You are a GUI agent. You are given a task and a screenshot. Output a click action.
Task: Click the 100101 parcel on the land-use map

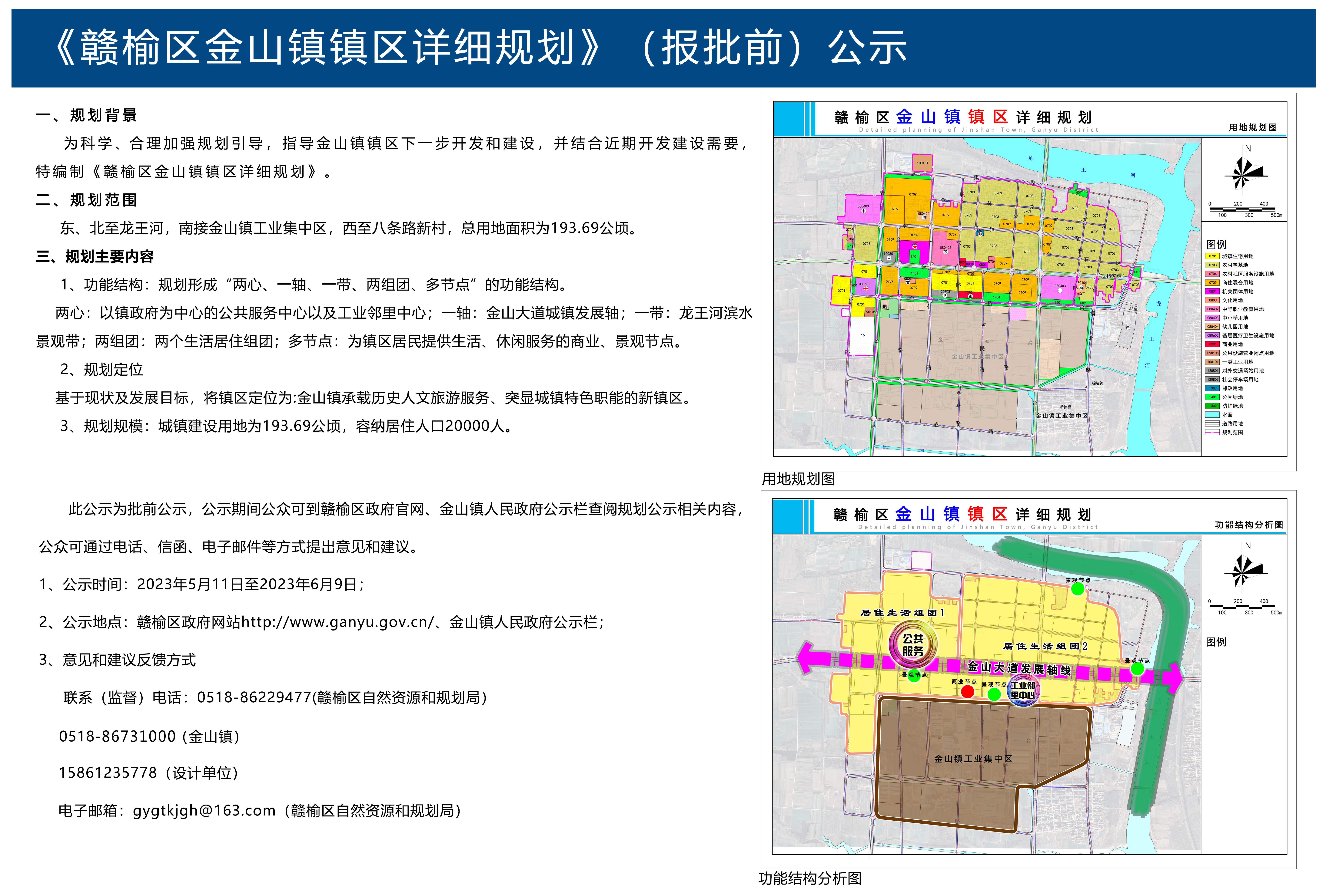coord(923,163)
